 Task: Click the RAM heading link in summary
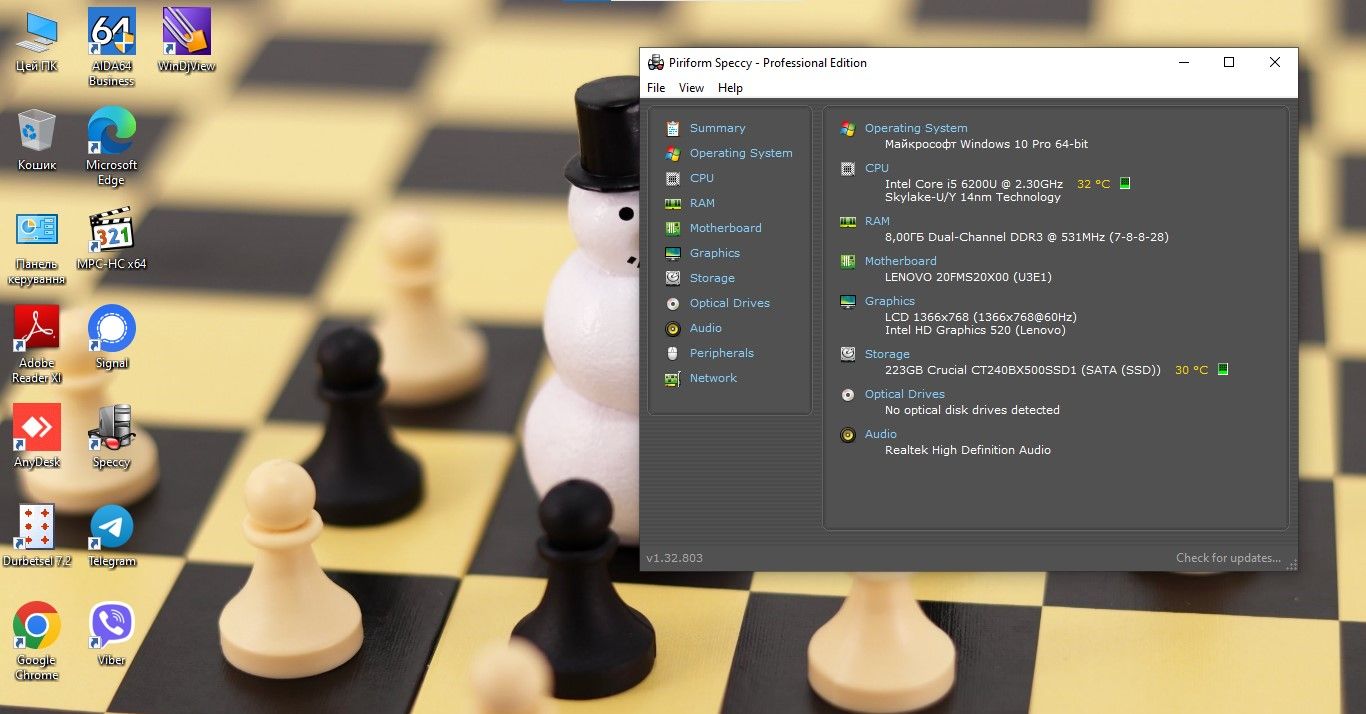coord(877,221)
